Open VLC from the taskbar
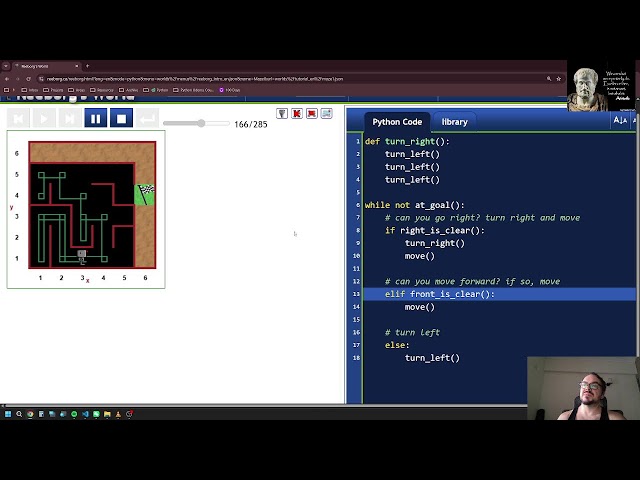 [118, 414]
